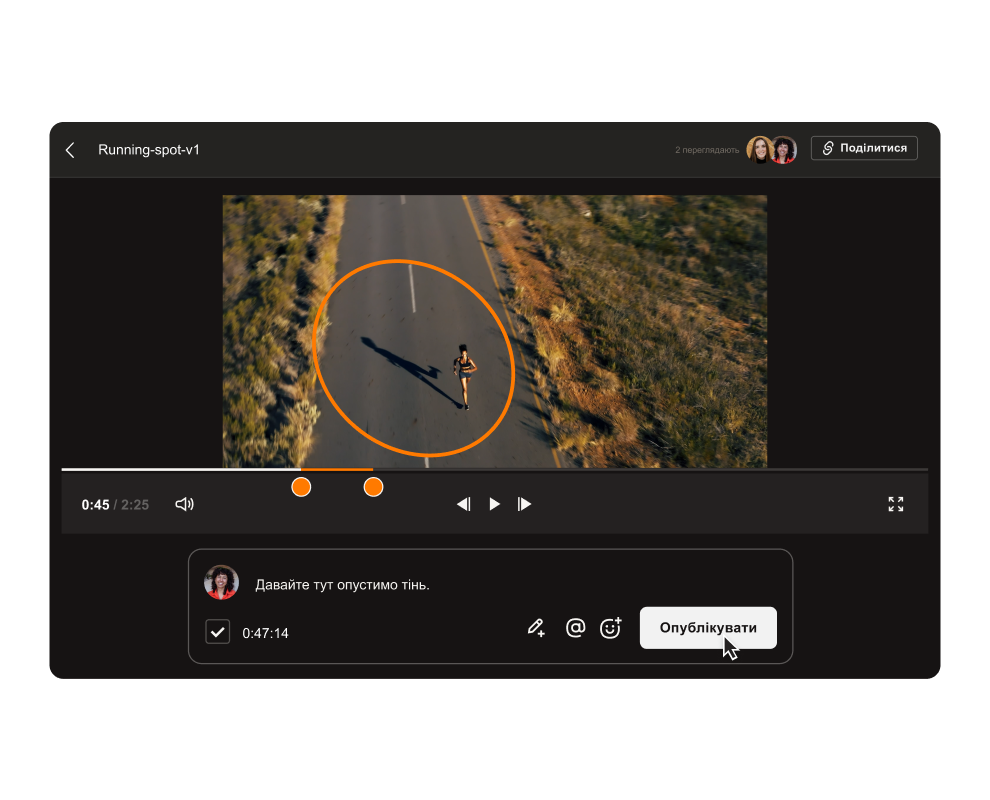
Task: Click the @ mention icon
Action: pos(575,628)
